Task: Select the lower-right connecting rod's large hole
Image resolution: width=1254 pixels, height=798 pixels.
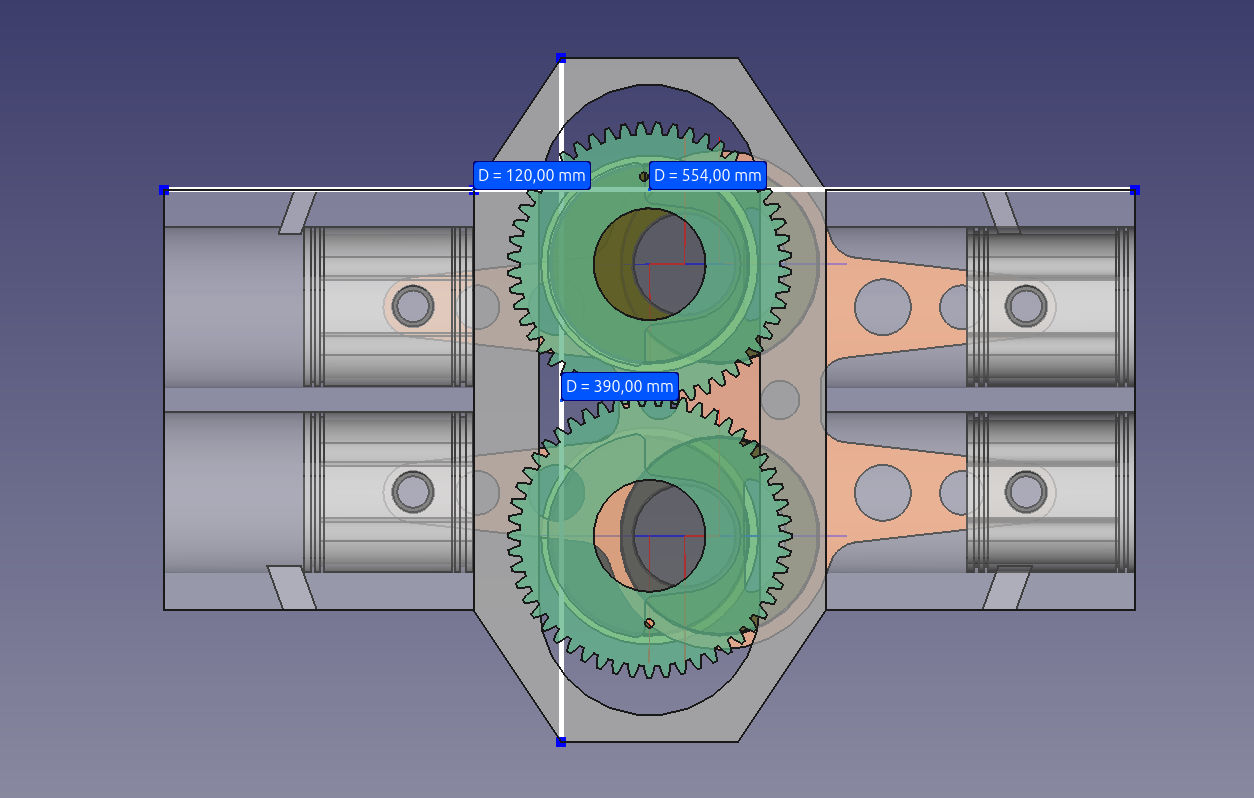Action: tap(883, 492)
